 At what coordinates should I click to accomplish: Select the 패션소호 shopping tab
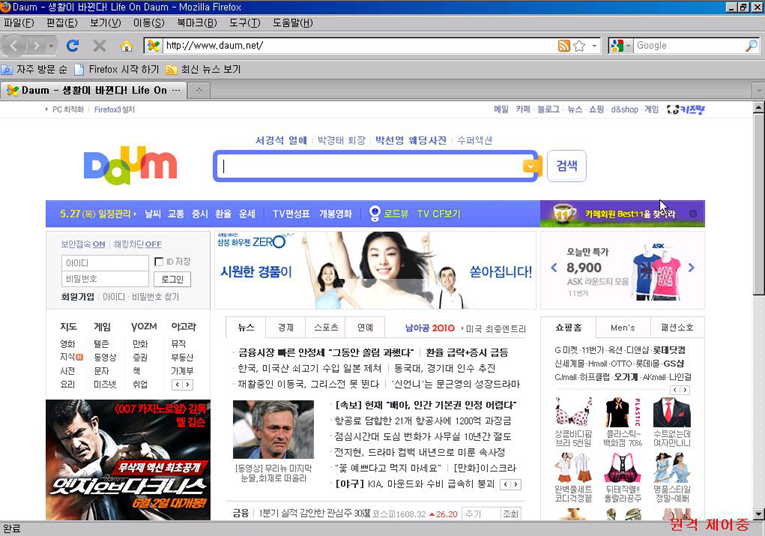point(677,328)
